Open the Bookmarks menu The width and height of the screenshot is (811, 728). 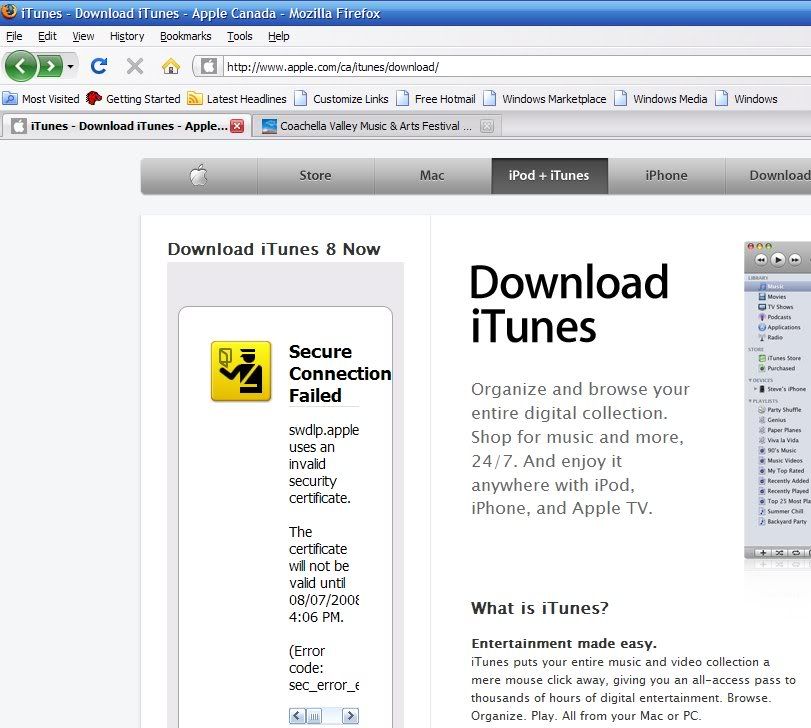[x=186, y=36]
